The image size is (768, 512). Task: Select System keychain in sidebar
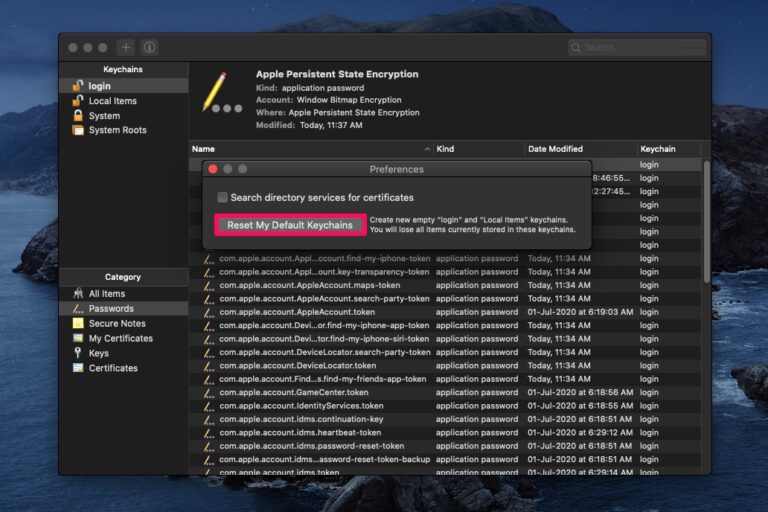coord(104,116)
